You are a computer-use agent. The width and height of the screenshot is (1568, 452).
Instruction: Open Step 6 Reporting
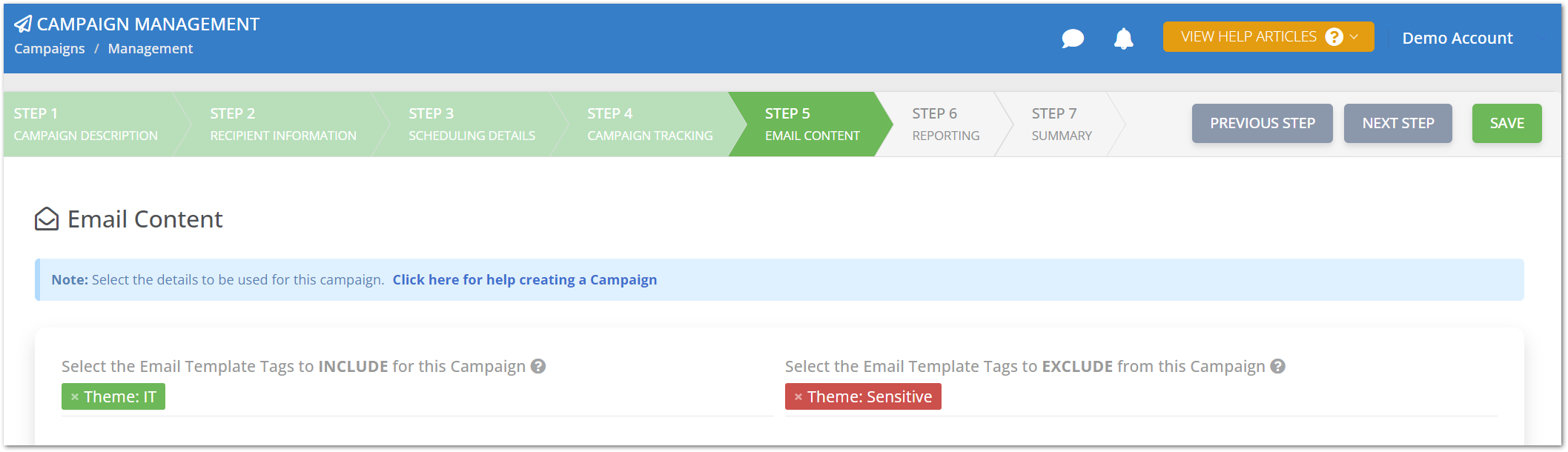tap(945, 124)
